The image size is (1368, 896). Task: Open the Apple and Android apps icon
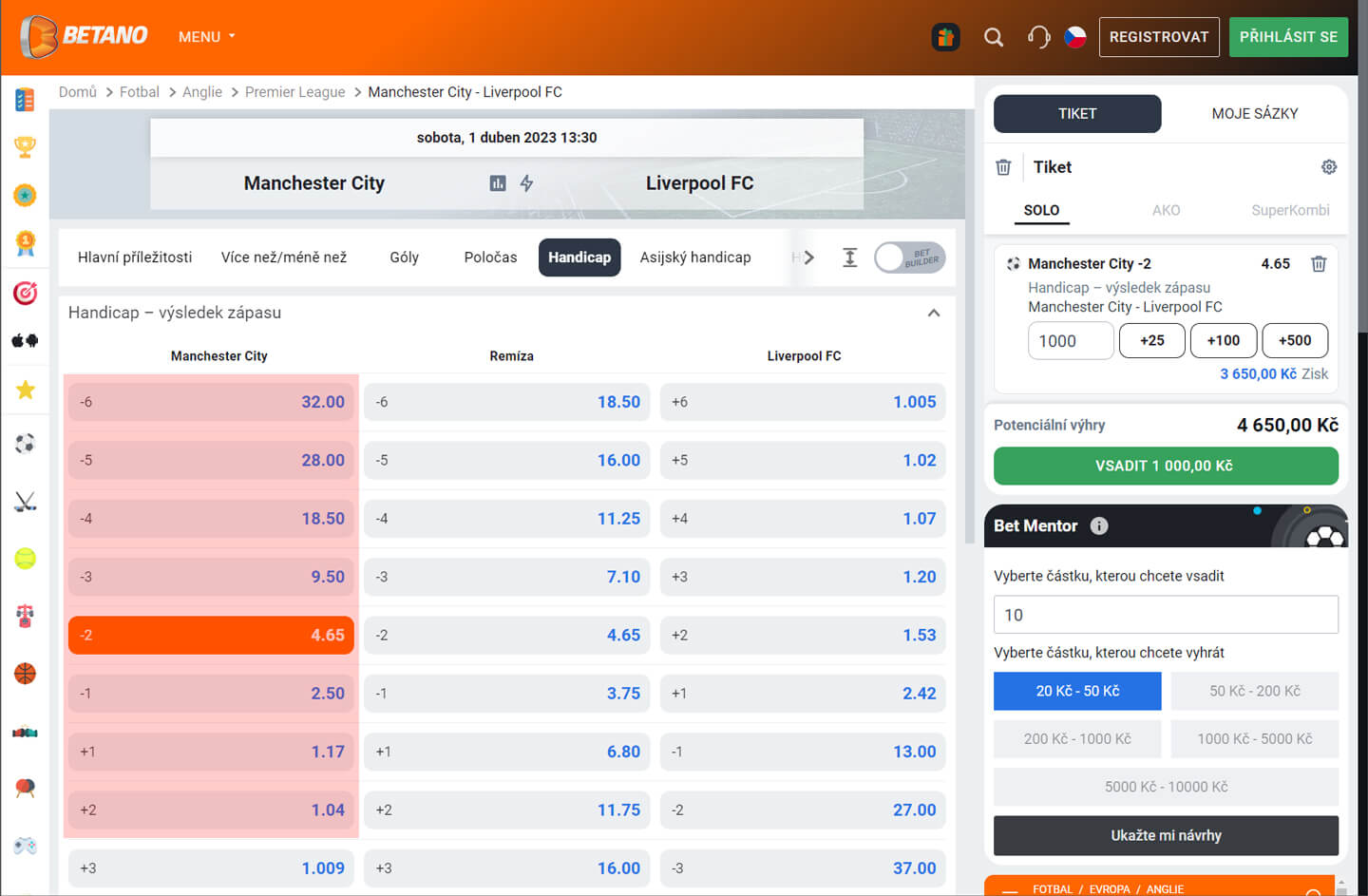[25, 340]
